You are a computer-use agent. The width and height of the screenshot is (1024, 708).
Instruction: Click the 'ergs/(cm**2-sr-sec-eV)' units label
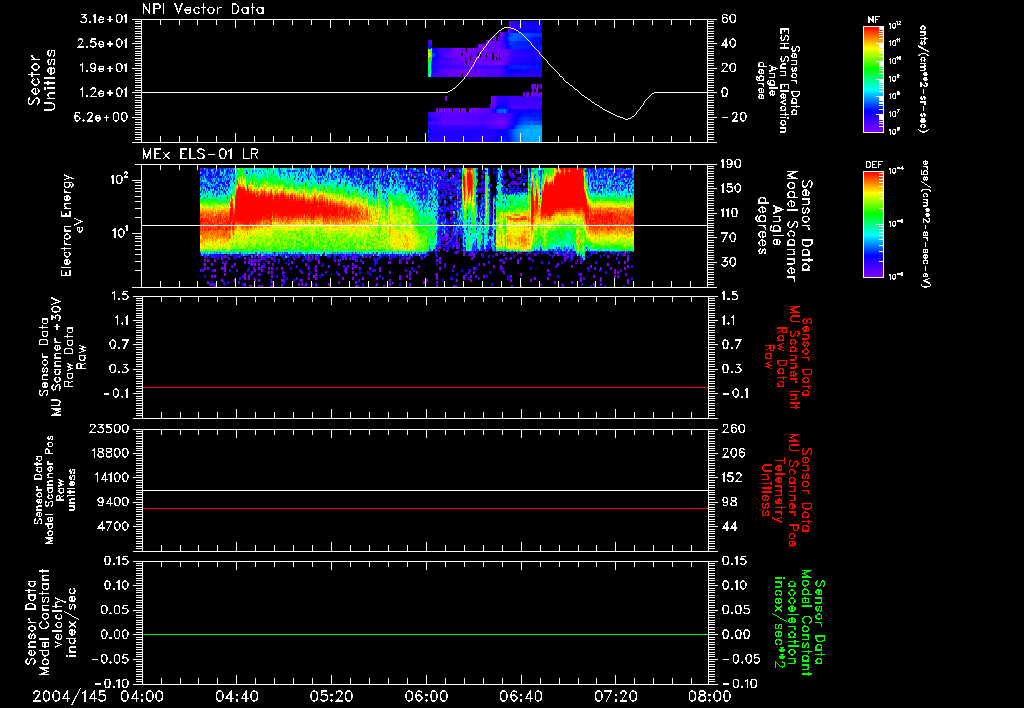[x=925, y=223]
